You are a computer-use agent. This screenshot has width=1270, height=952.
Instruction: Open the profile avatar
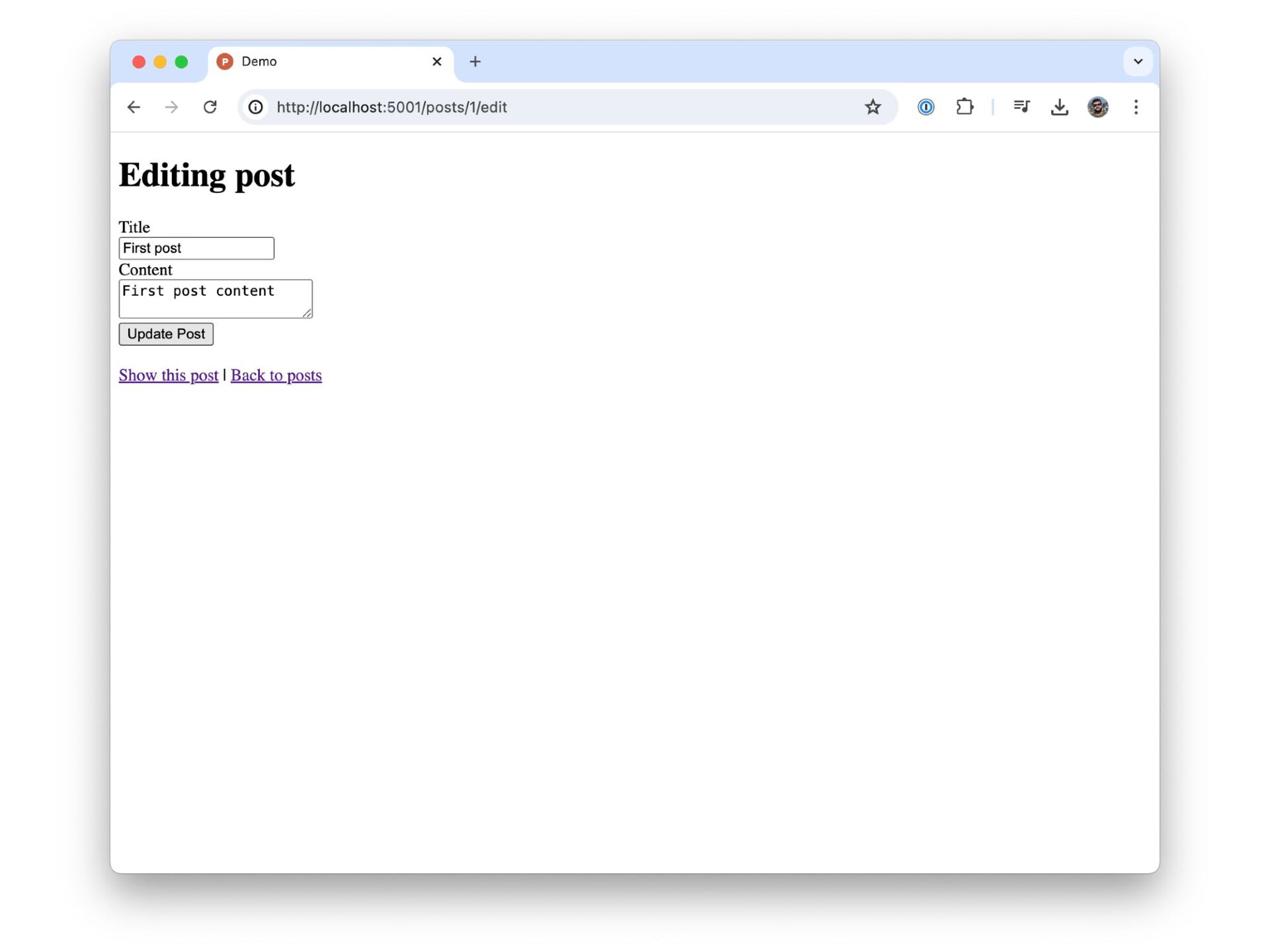point(1097,107)
